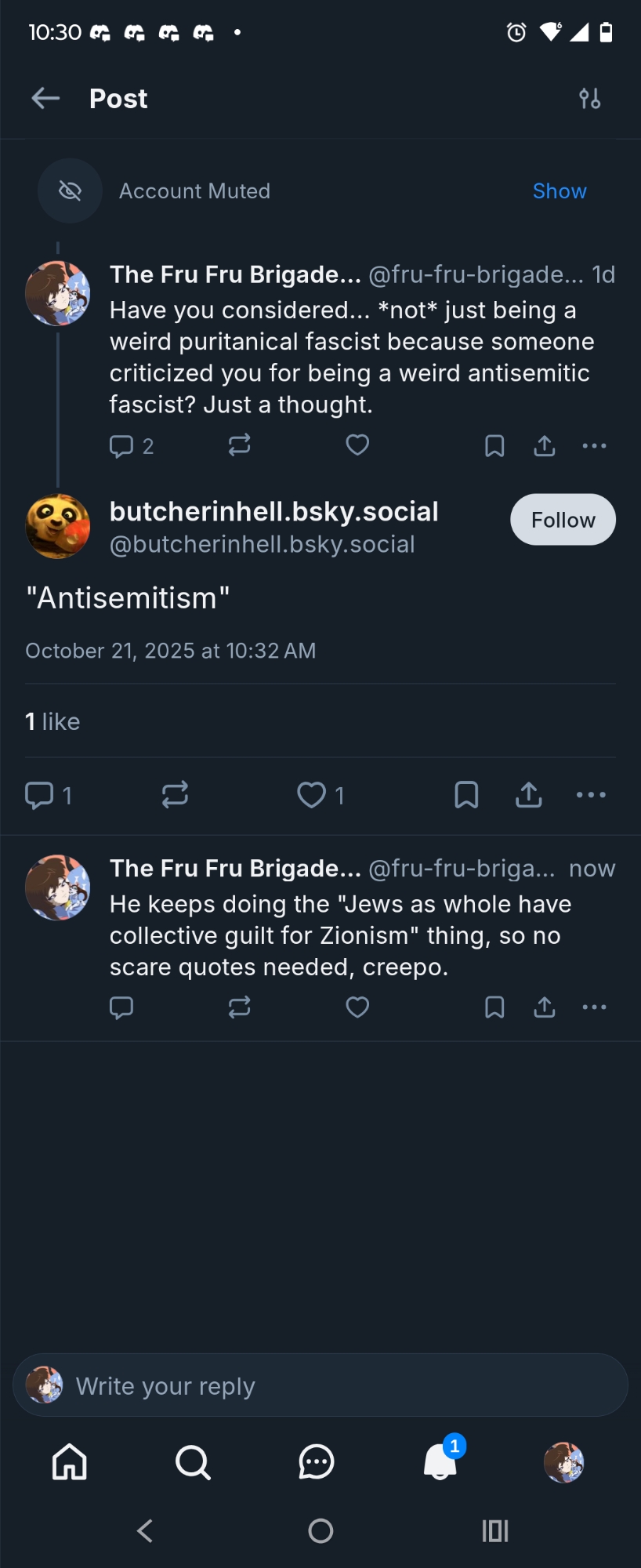
Task: Bookmark the butcherinhell "Antisemitism" post
Action: (x=466, y=795)
